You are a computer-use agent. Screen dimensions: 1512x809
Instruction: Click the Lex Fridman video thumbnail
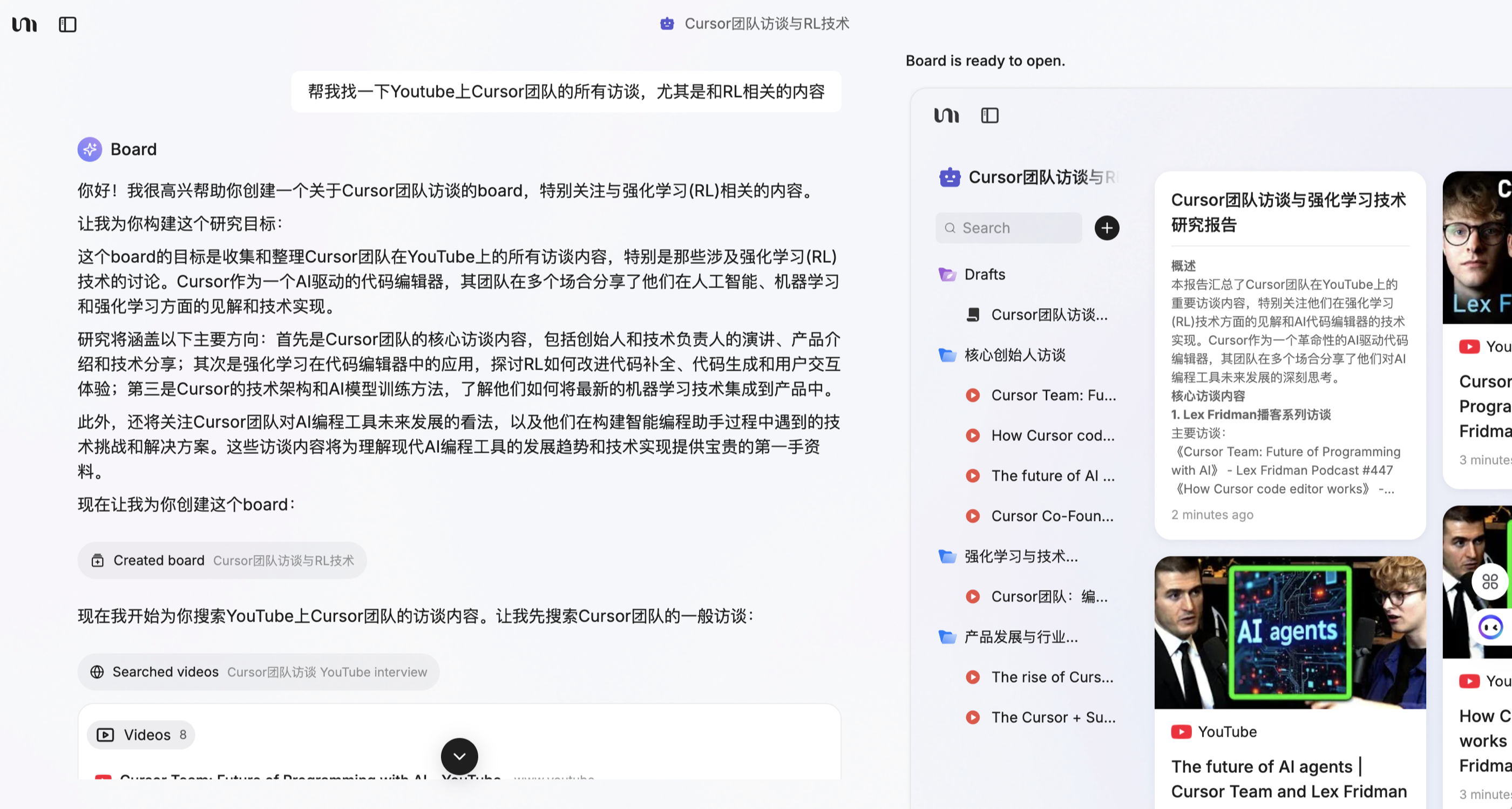(1477, 247)
